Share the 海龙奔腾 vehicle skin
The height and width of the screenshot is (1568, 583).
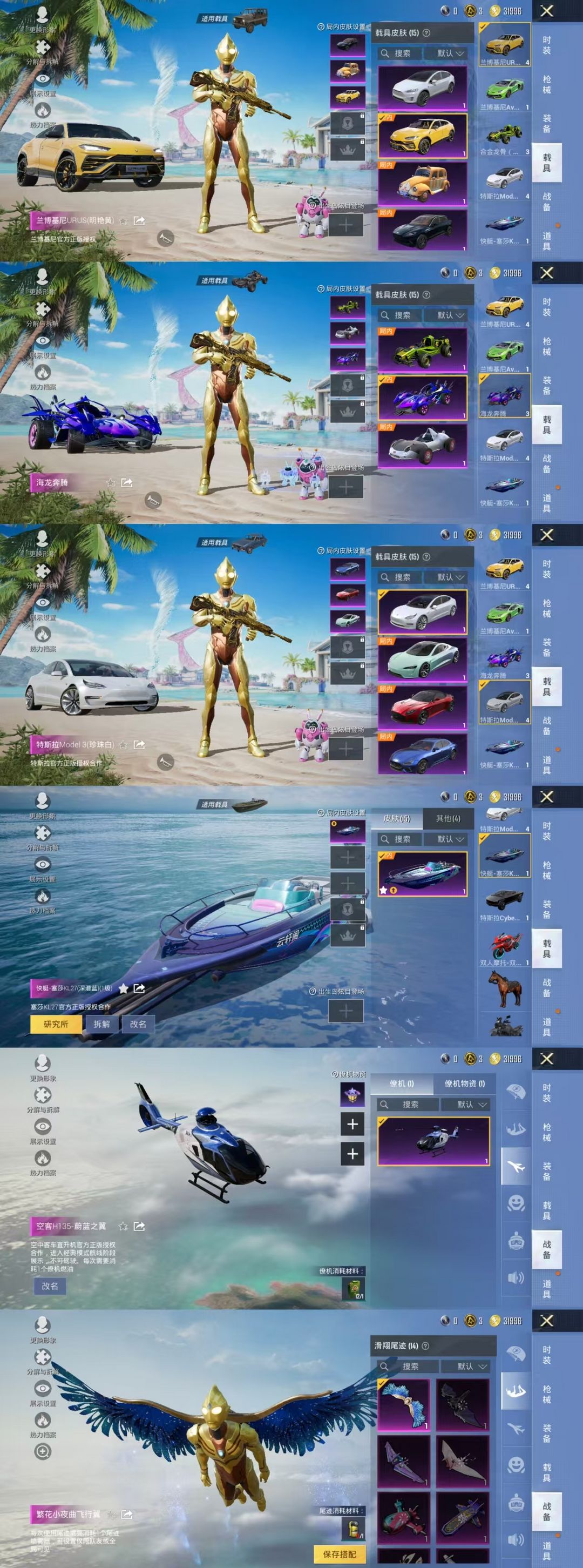tap(127, 482)
